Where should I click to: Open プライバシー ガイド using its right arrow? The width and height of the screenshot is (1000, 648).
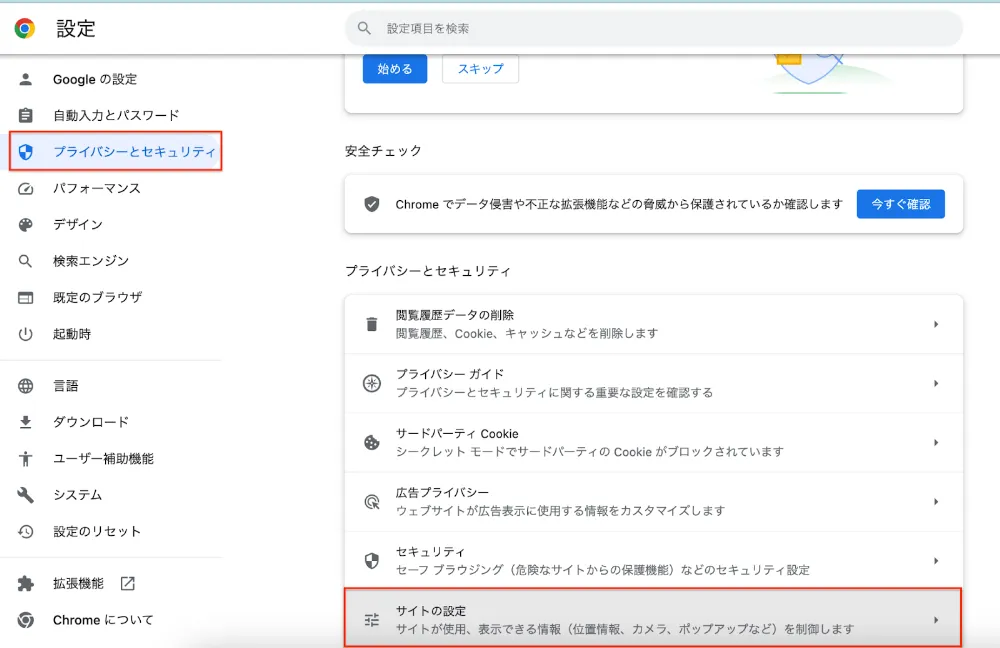click(936, 383)
